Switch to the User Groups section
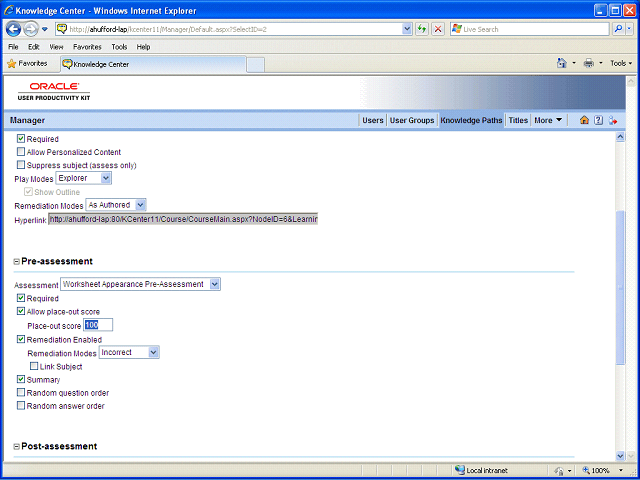The height and width of the screenshot is (480, 640). 412,120
